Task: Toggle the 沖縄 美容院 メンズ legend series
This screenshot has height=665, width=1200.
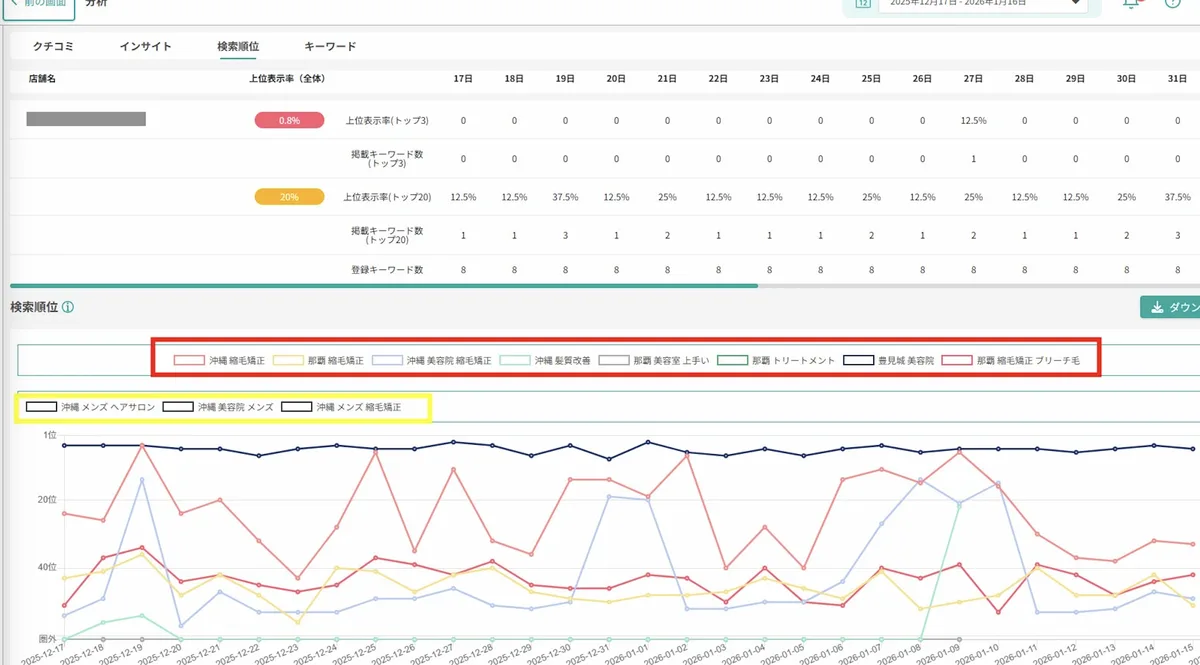Action: pyautogui.click(x=218, y=407)
